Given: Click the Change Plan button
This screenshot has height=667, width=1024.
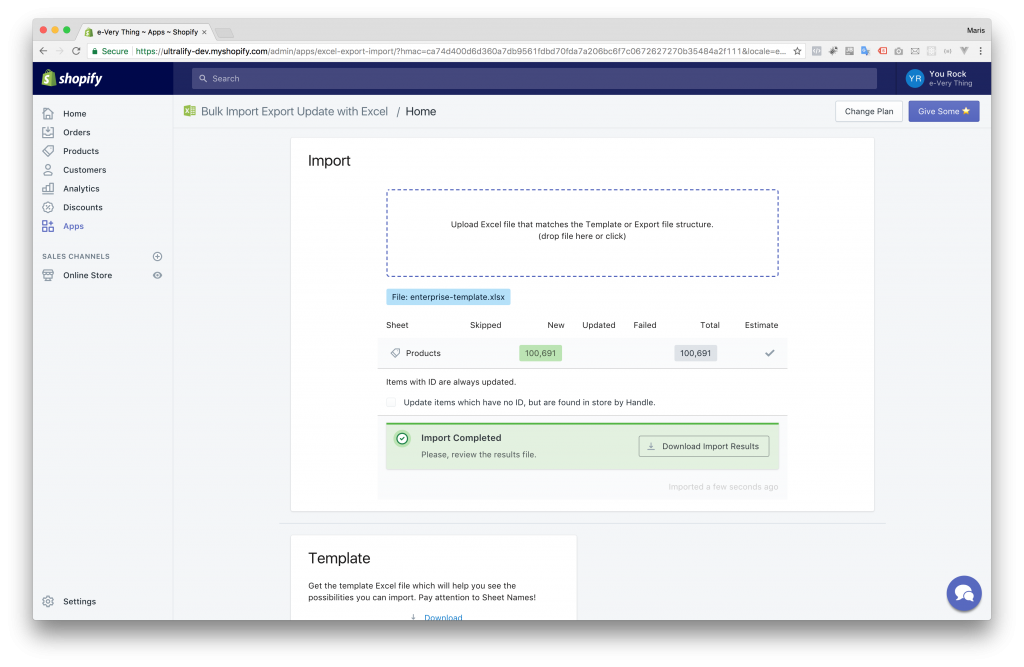Looking at the screenshot, I should 868,111.
